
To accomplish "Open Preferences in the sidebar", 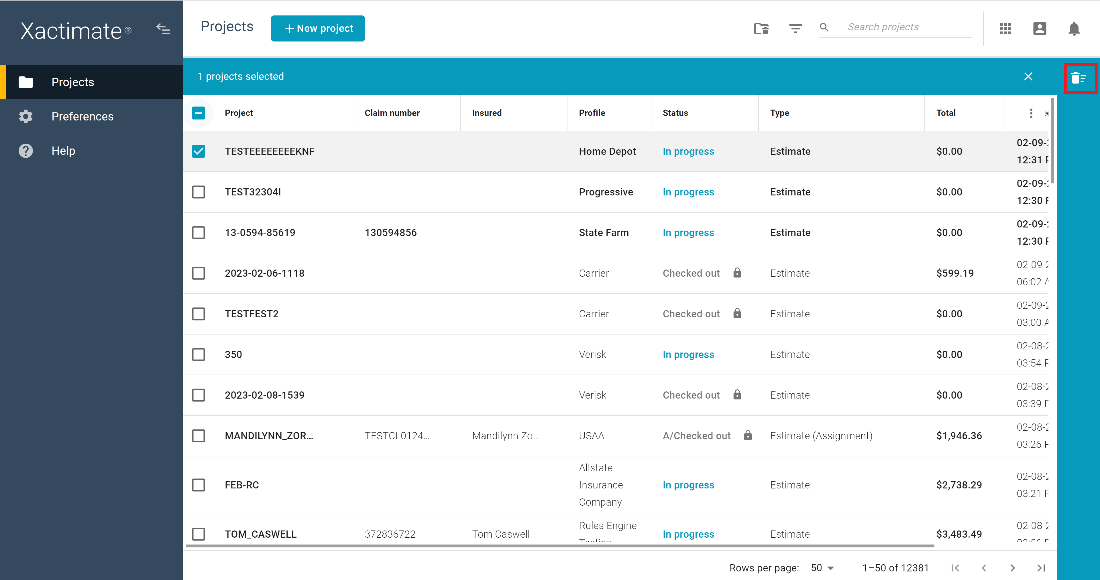I will [91, 116].
